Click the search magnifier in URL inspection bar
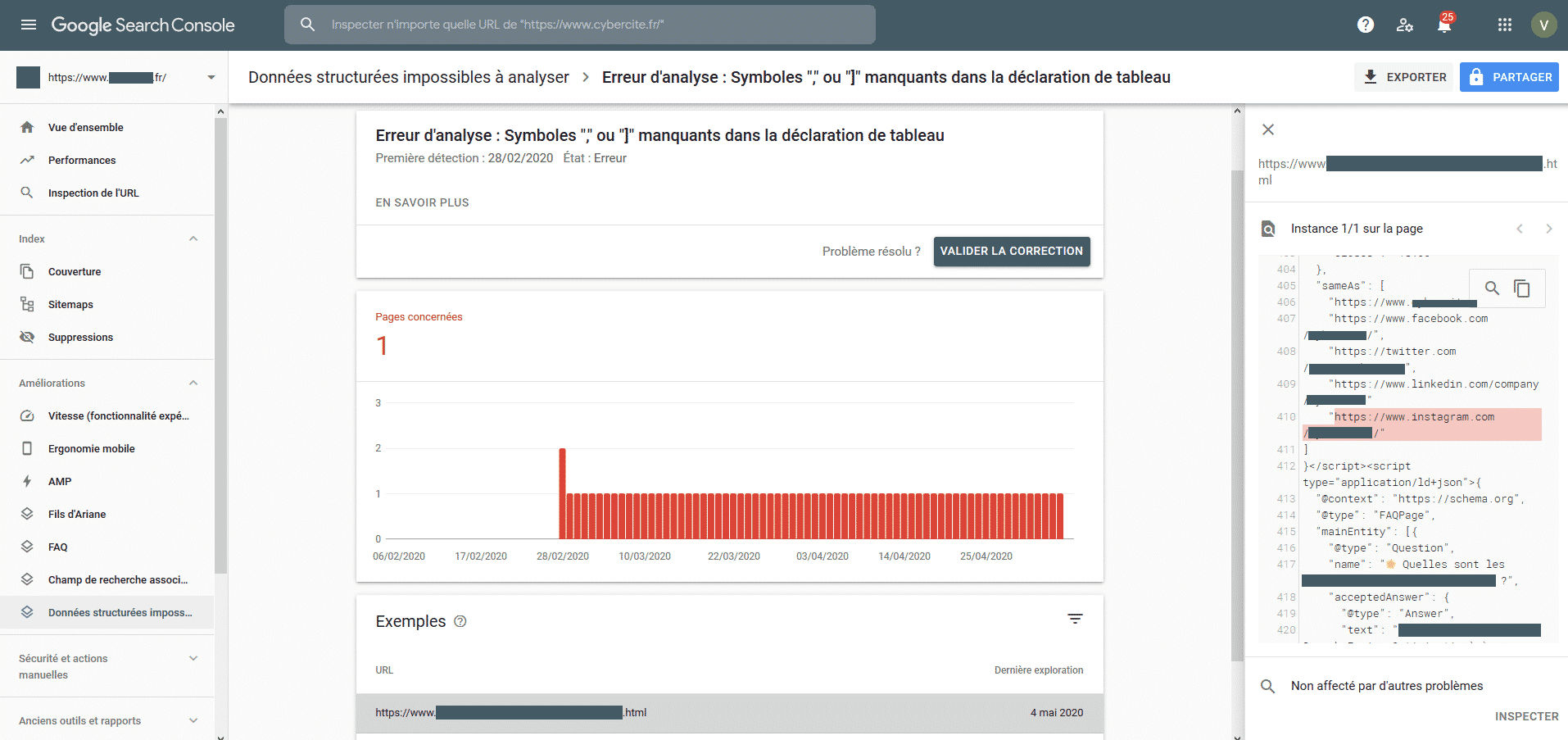Screen dimensions: 1568x740 coord(307,25)
